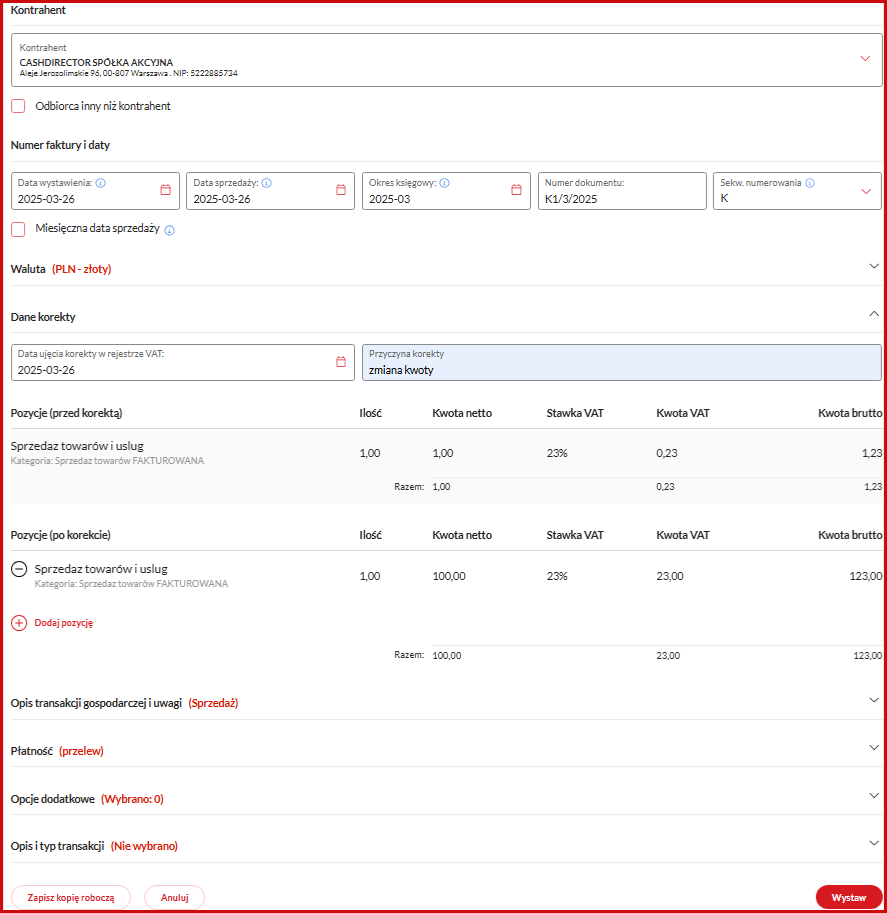Click Zapisz kopię roboczą button

click(x=71, y=897)
